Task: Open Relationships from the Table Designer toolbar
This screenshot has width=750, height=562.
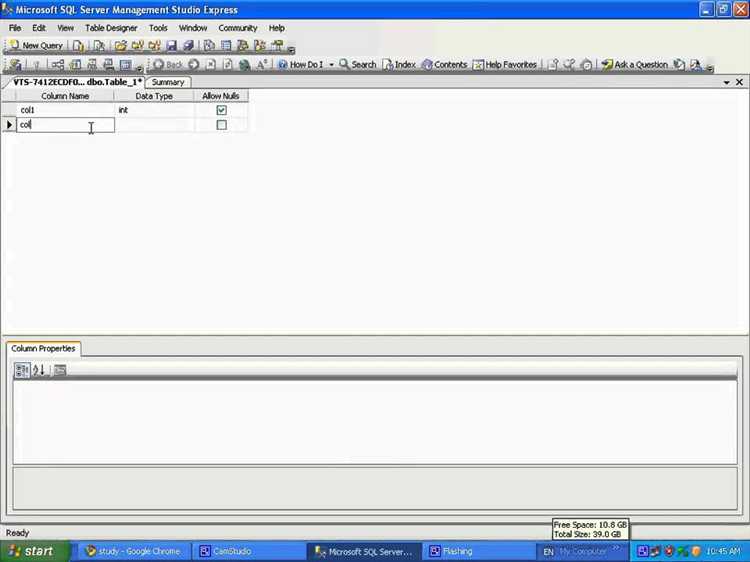Action: click(x=58, y=65)
